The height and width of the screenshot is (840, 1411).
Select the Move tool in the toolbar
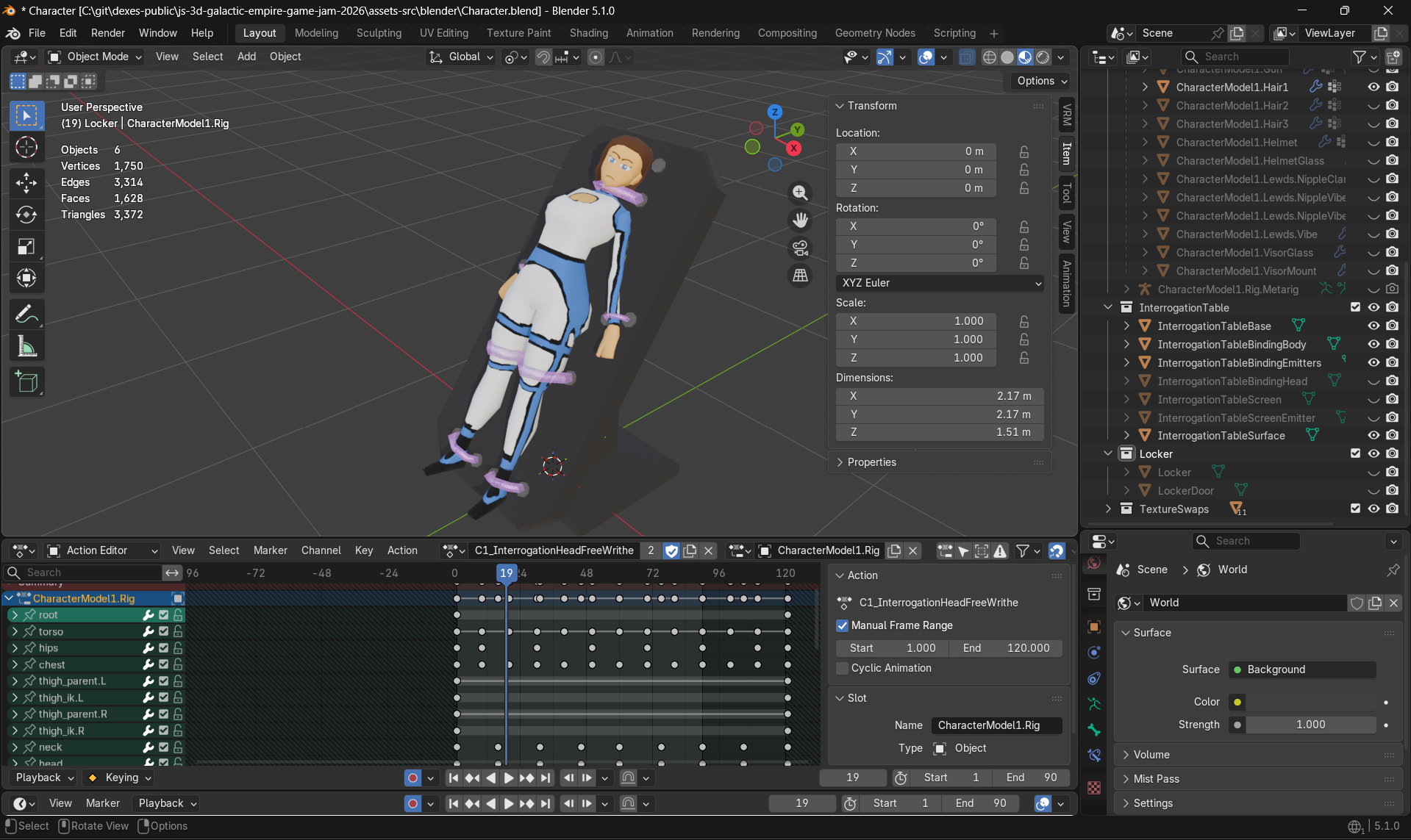(x=26, y=183)
